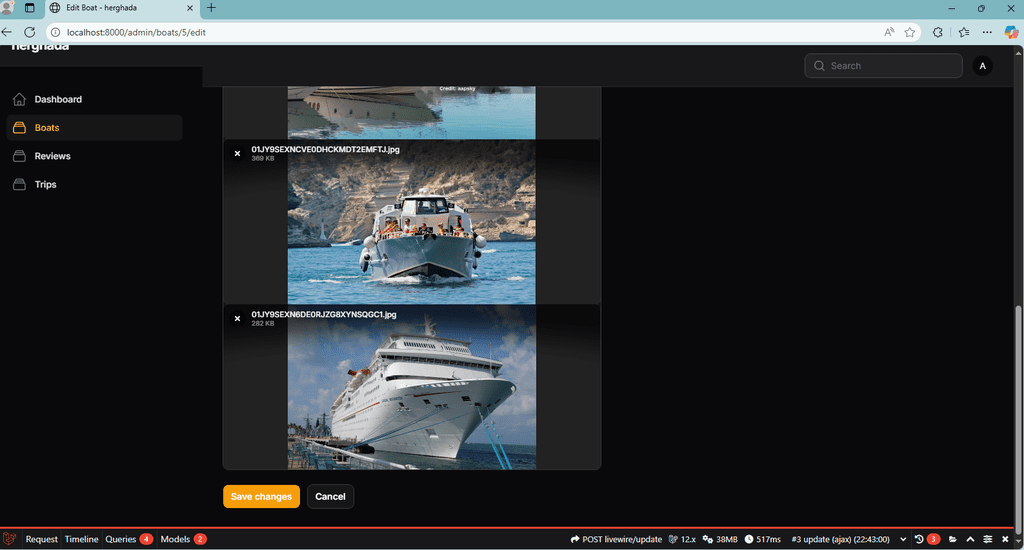Open the browser profile icon
The height and width of the screenshot is (550, 1024).
tap(7, 8)
